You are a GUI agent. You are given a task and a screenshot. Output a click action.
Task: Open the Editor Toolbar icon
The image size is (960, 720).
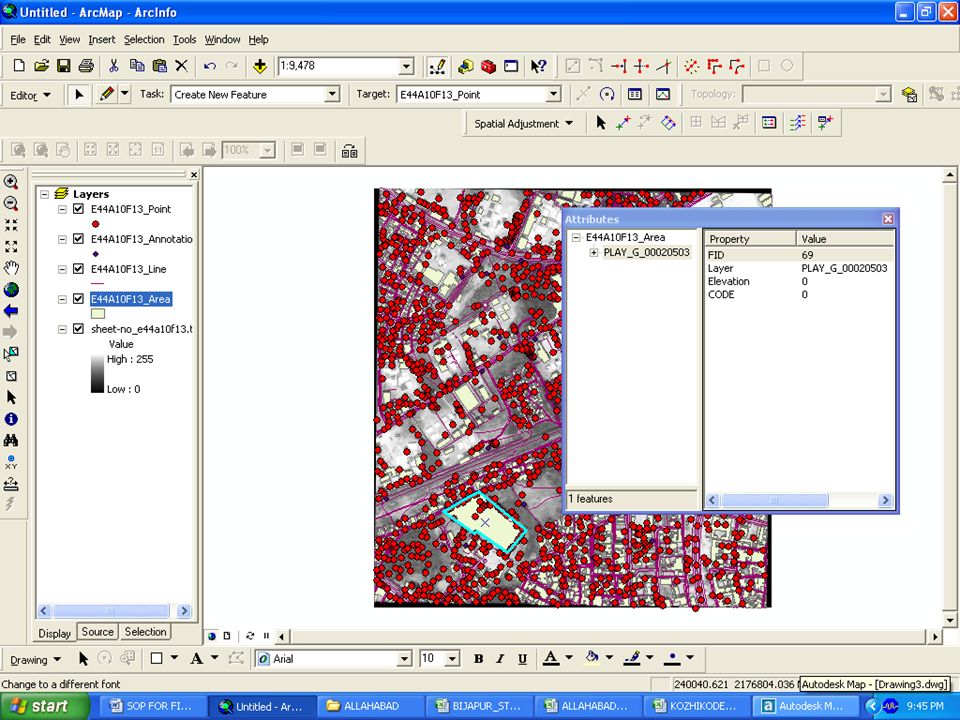point(437,66)
